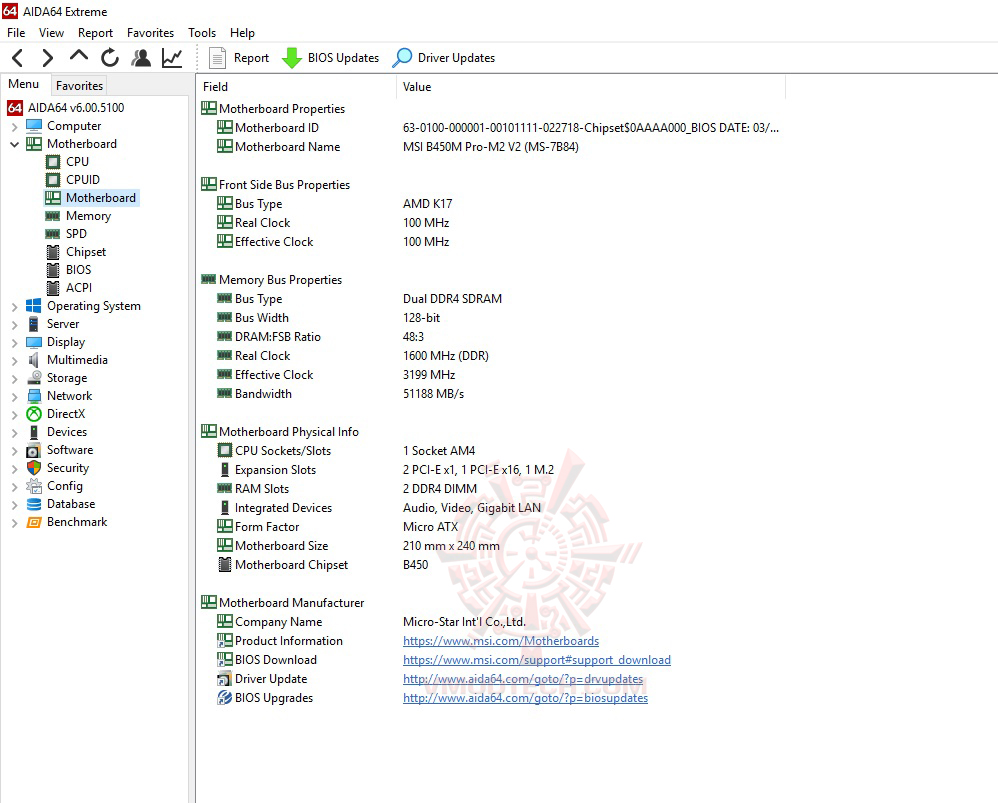Click the MSI BIOS Download support link
This screenshot has width=998, height=803.
coord(538,660)
